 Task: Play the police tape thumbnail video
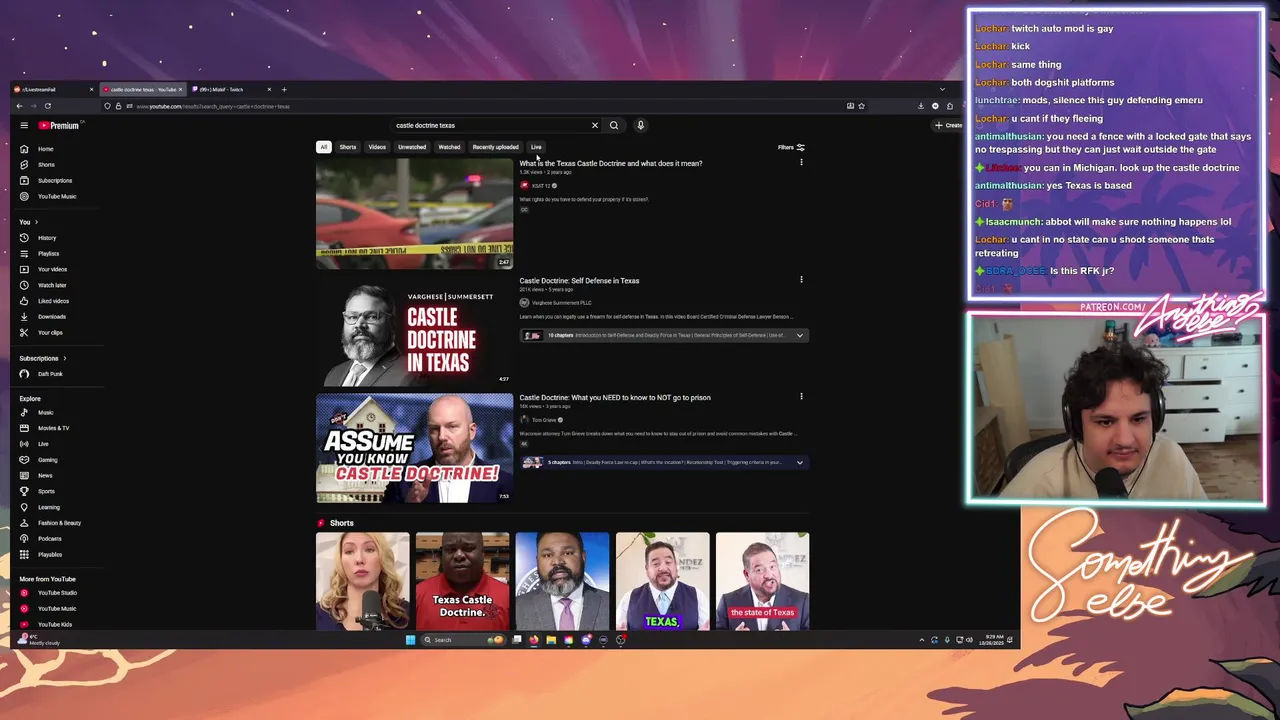click(x=414, y=214)
